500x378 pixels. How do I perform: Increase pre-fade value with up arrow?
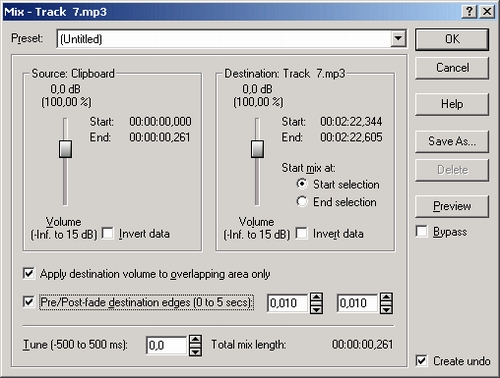point(316,298)
